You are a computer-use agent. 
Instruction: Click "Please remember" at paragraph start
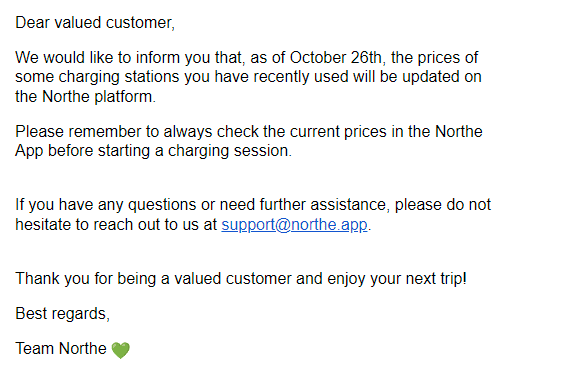[x=78, y=132]
